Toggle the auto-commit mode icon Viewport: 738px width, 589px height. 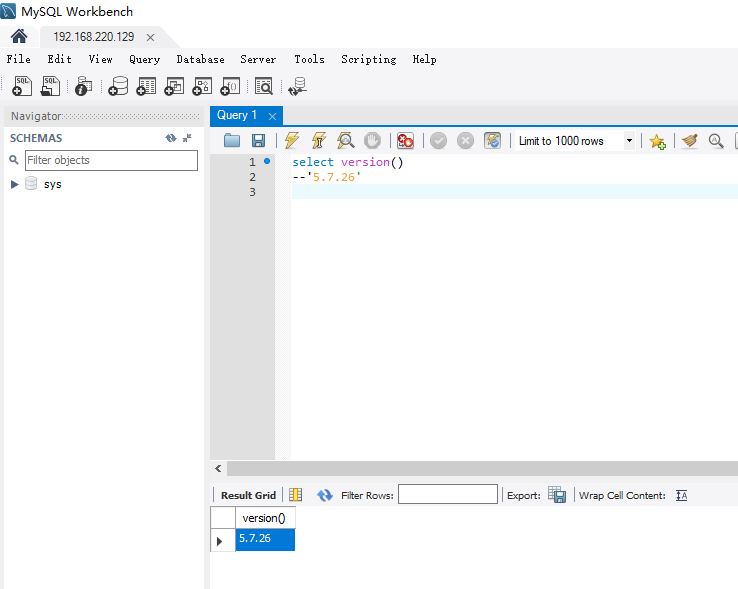[492, 140]
